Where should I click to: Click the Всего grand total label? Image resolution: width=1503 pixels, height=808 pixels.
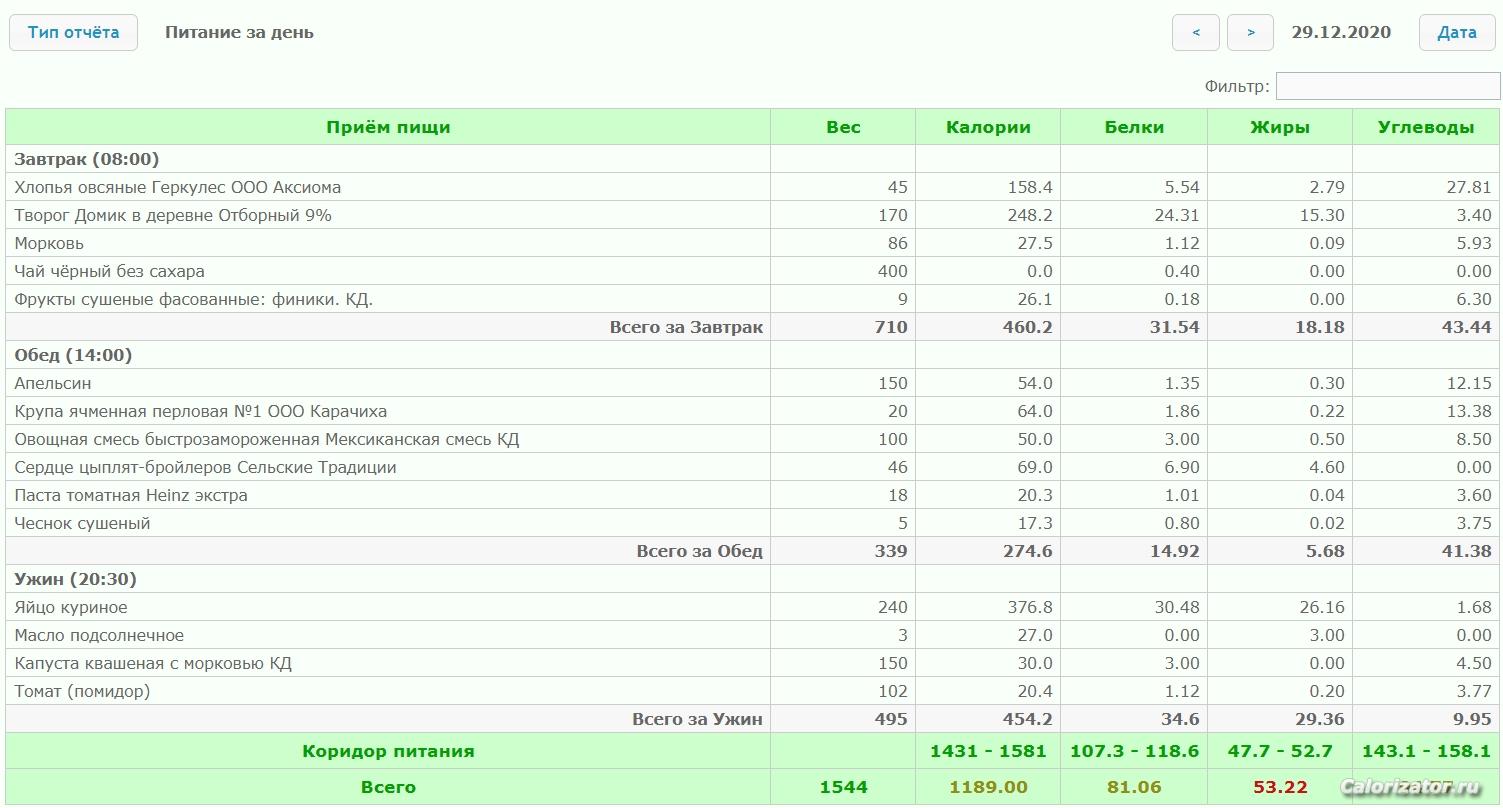[388, 787]
